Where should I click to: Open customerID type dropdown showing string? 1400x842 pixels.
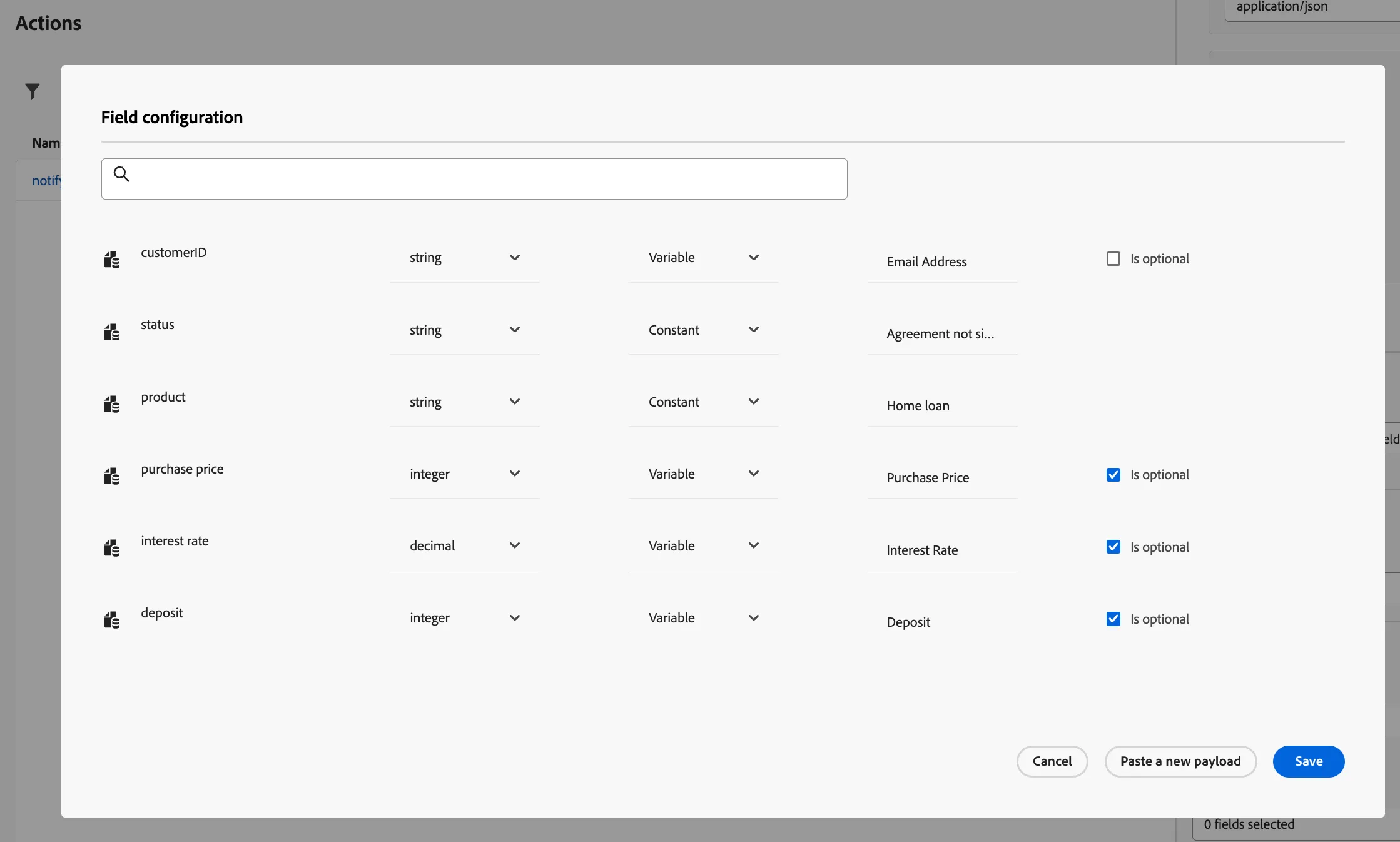tap(465, 258)
